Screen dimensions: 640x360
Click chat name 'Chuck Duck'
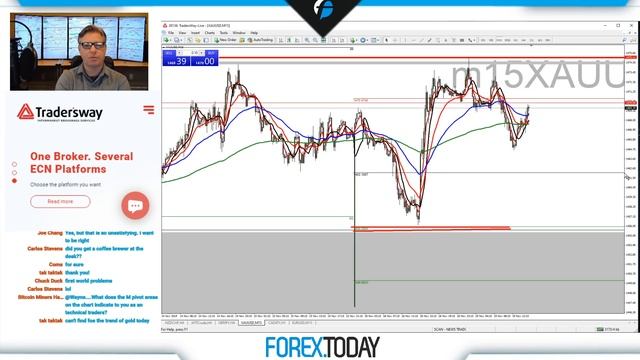(49, 281)
